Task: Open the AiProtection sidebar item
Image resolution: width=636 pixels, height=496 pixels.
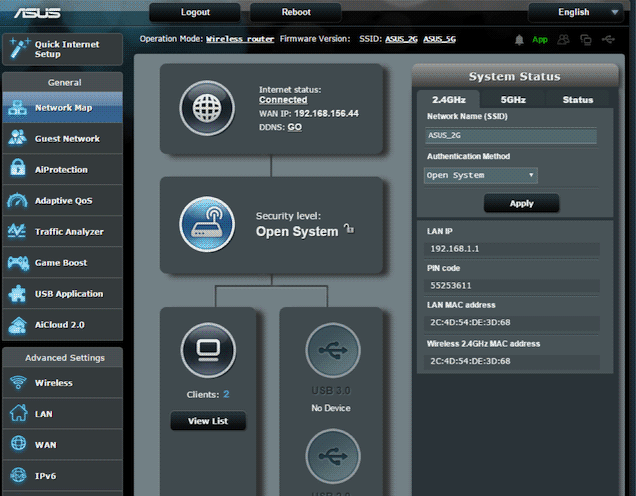Action: [x=61, y=170]
